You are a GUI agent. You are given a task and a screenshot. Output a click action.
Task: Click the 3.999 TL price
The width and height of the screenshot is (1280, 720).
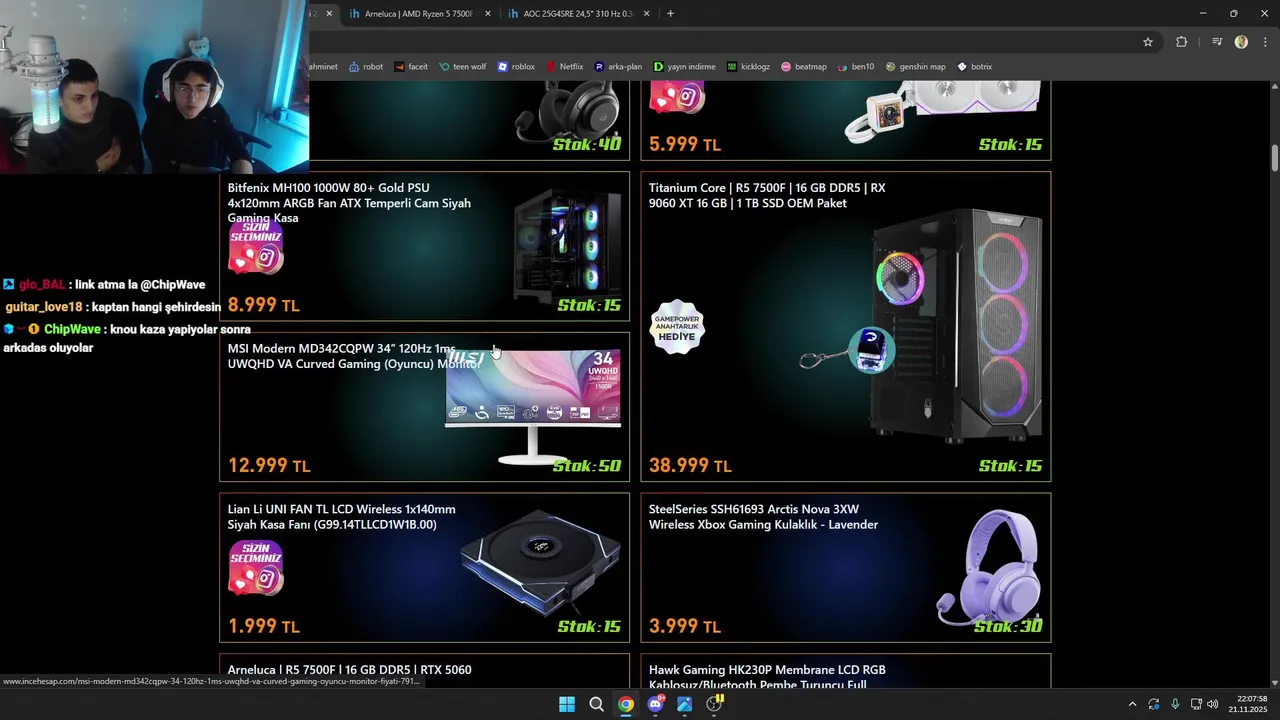pos(684,626)
